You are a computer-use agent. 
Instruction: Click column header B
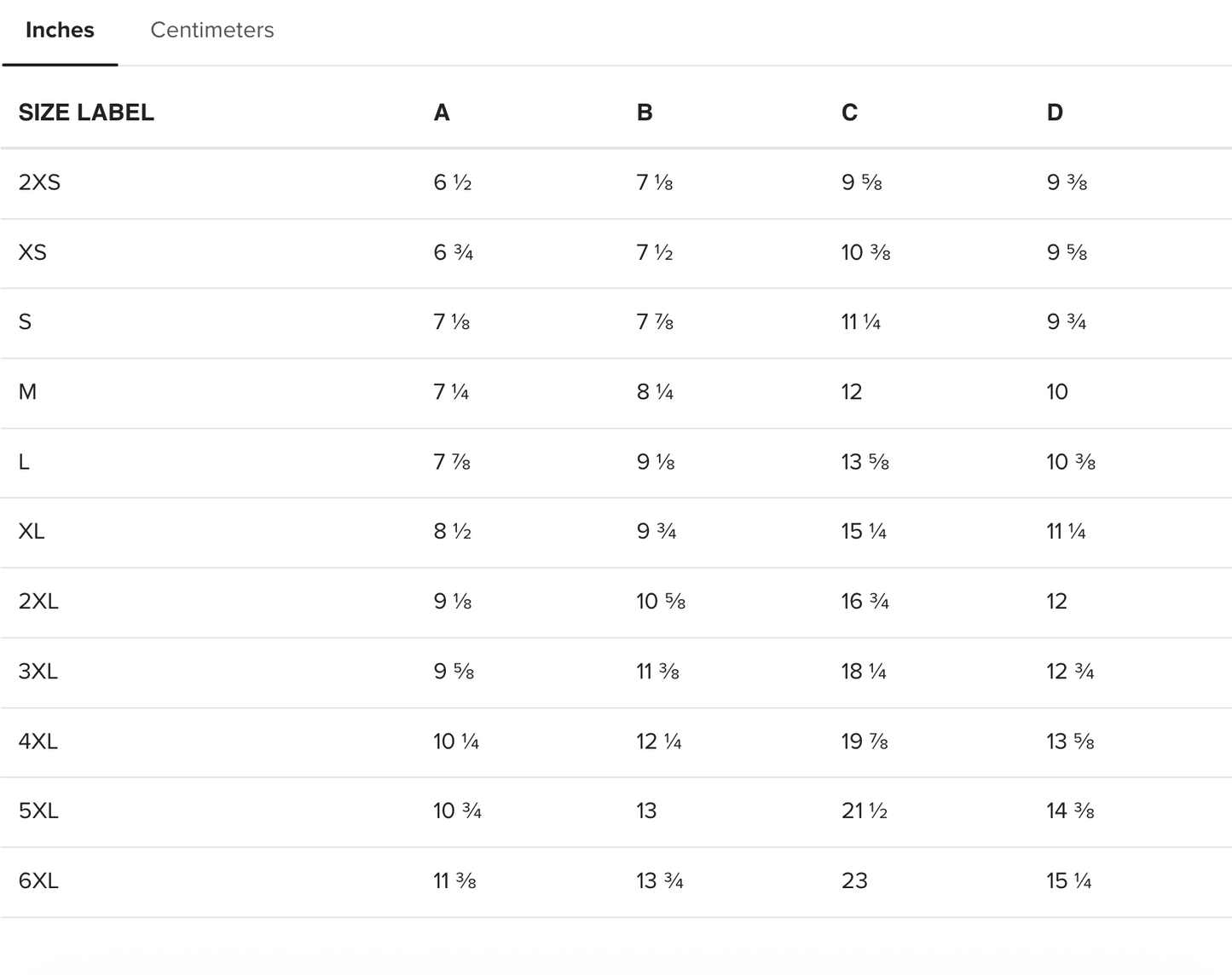click(x=645, y=112)
